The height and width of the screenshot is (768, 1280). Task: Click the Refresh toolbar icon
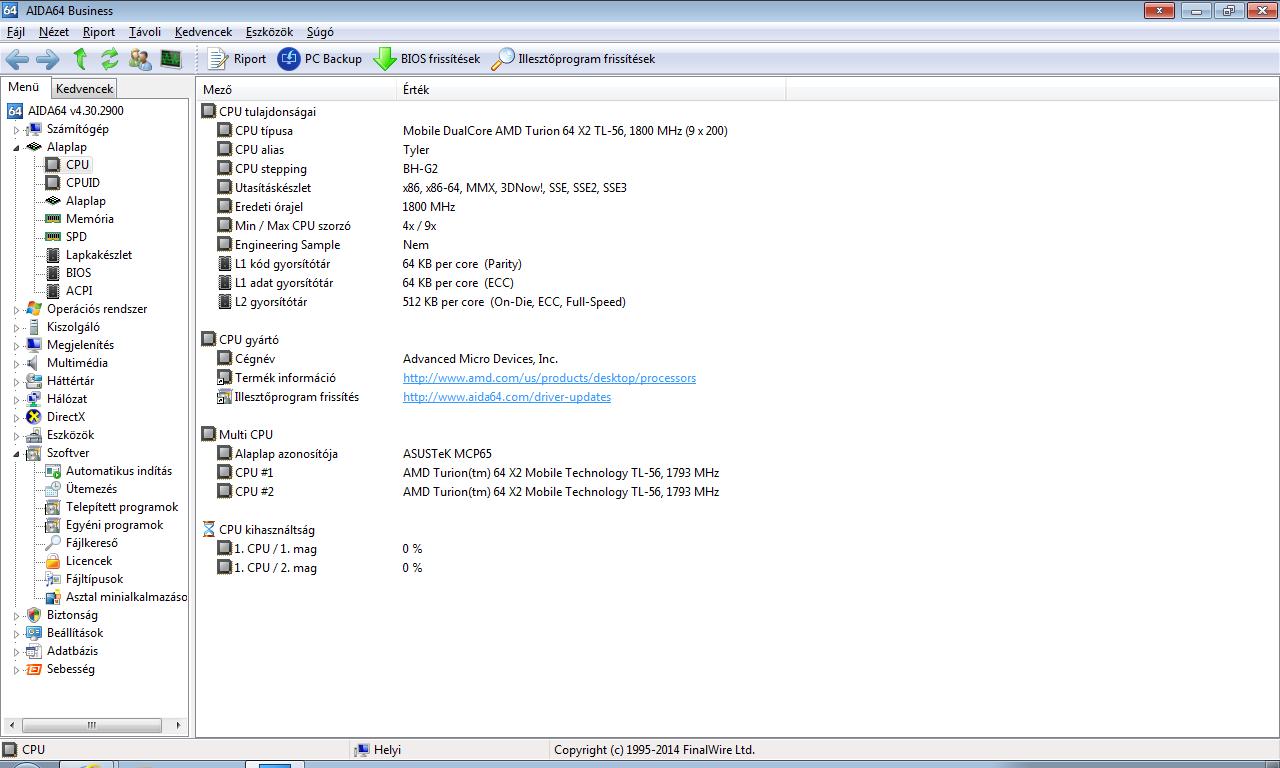[110, 59]
